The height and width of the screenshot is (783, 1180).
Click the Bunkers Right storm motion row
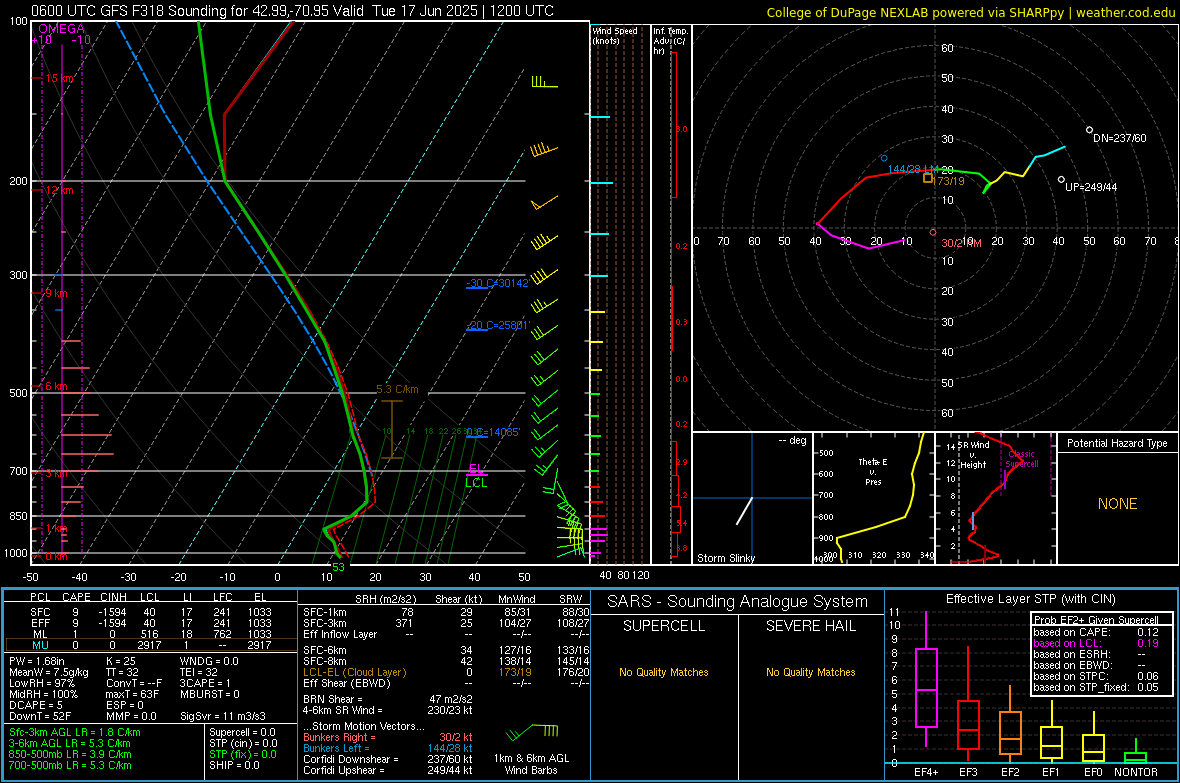pos(388,737)
